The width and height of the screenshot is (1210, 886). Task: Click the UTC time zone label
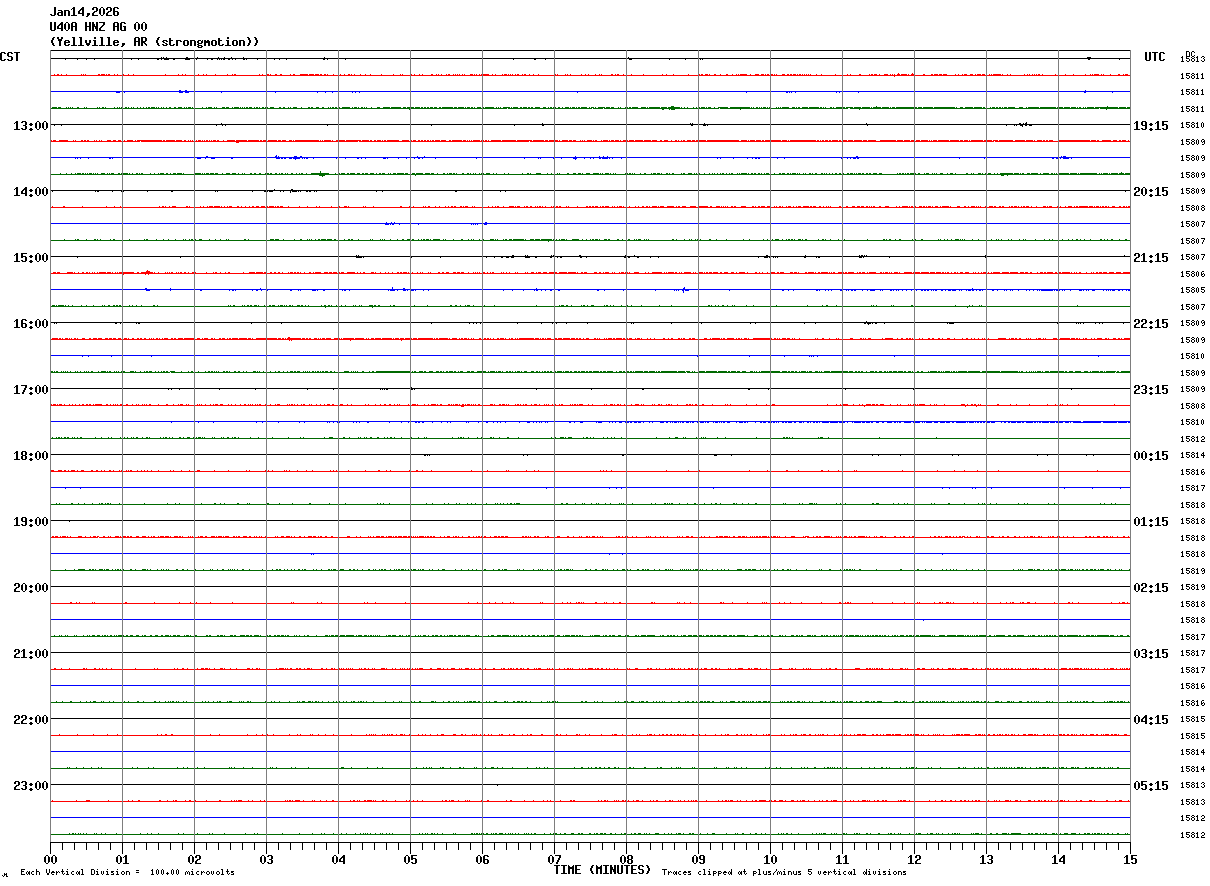[1155, 57]
